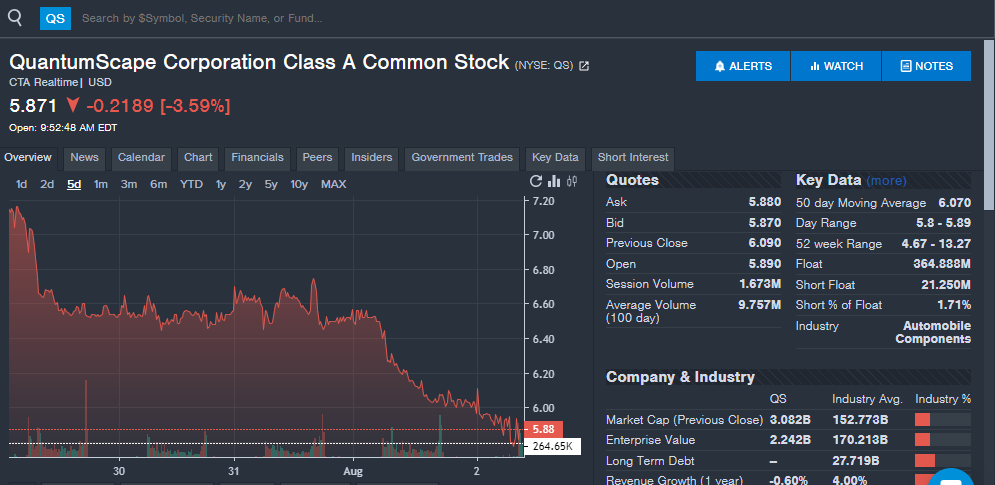
Task: Click the Open value 5.890
Action: [765, 263]
